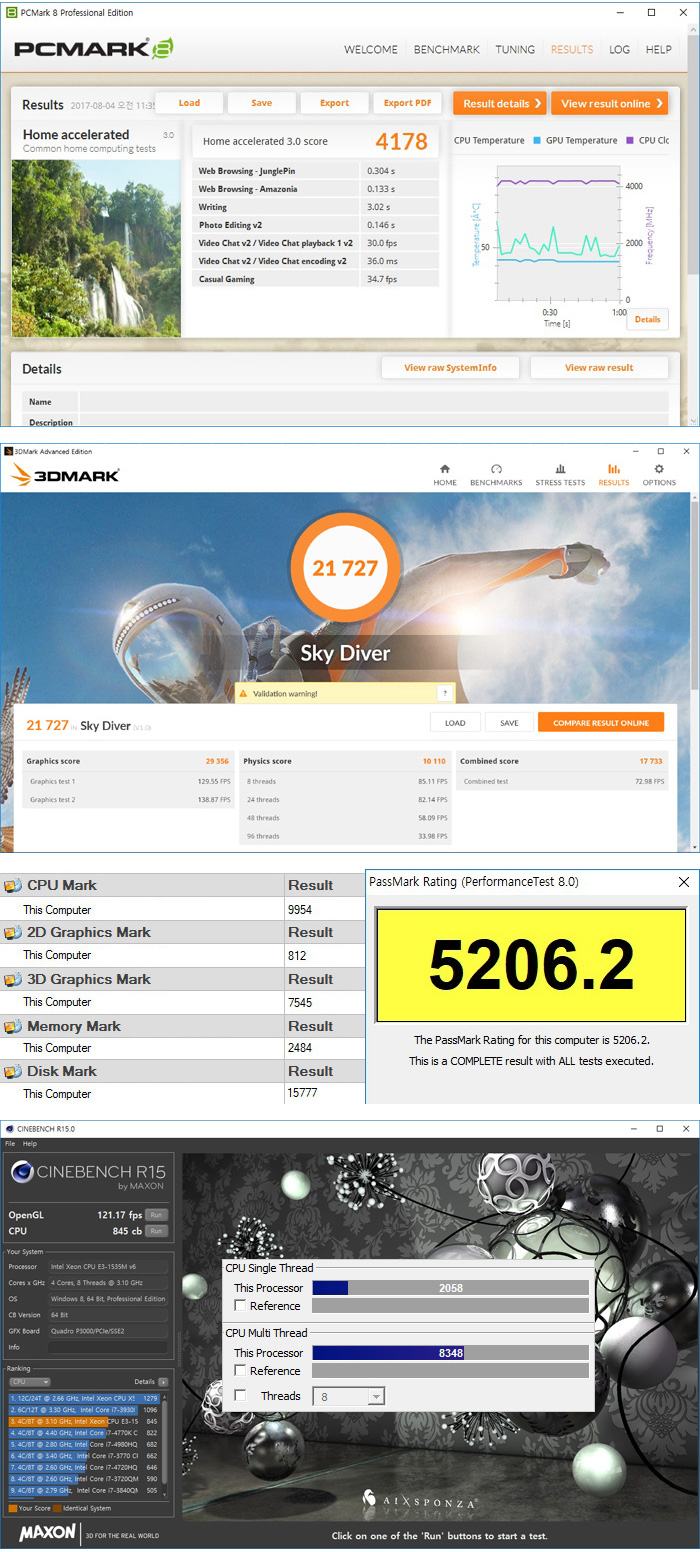The image size is (700, 1552).
Task: Expand Result details arrow button in PCMark
Action: pyautogui.click(x=499, y=103)
